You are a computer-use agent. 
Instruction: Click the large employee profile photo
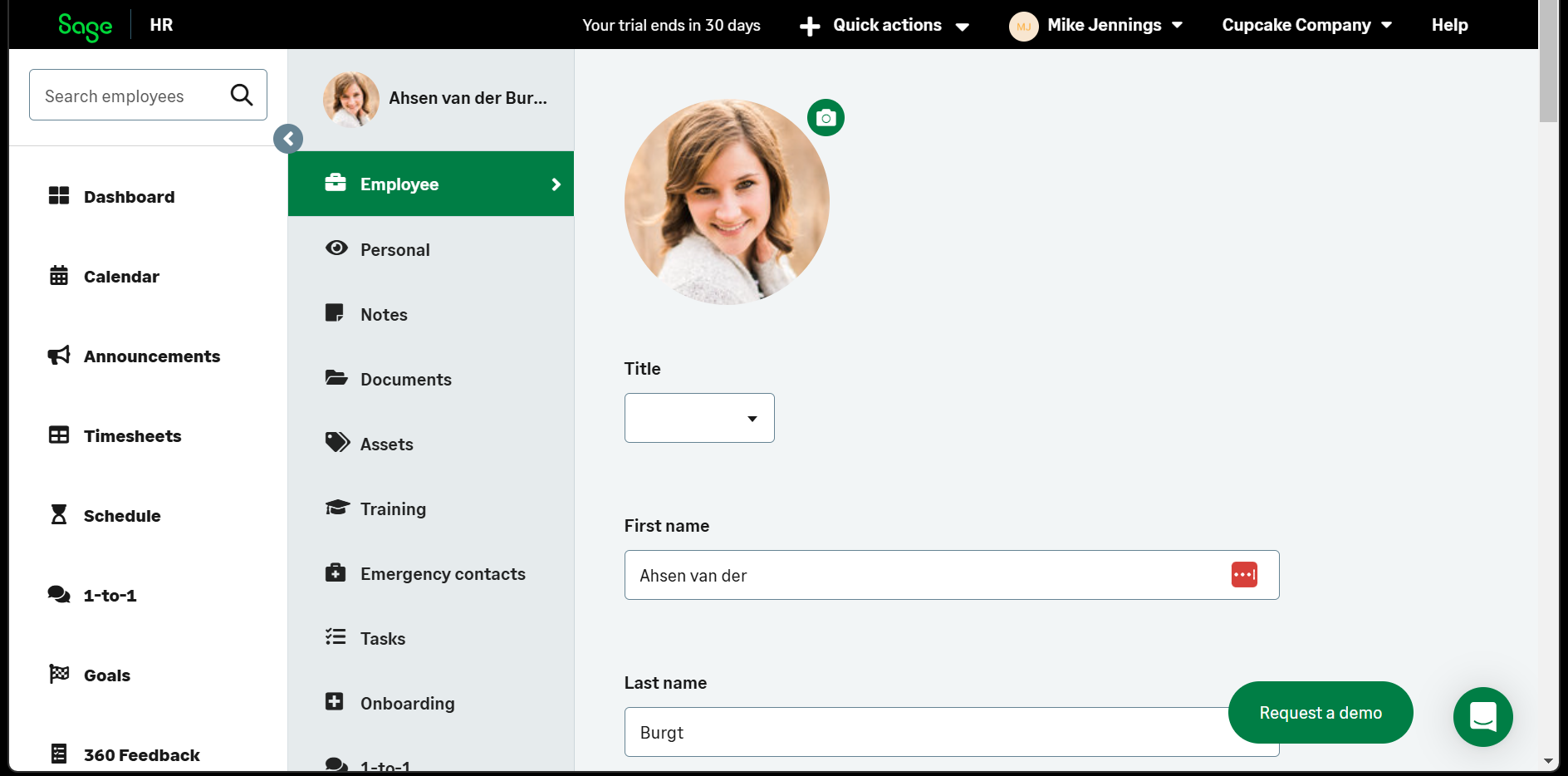click(727, 202)
